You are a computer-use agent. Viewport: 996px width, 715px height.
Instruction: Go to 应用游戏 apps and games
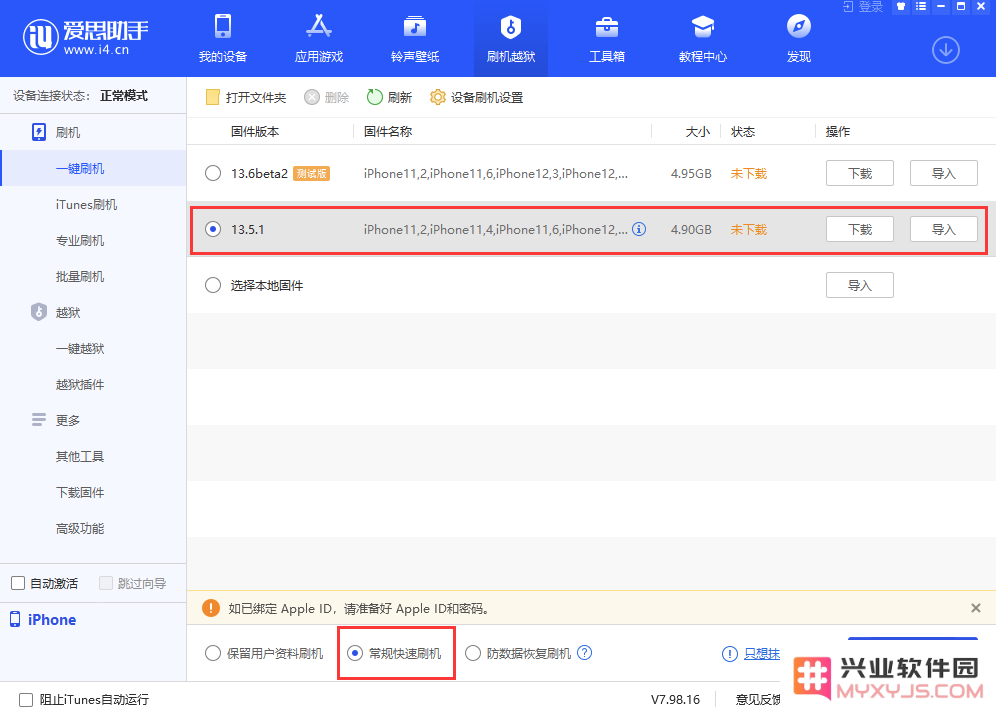(x=319, y=38)
